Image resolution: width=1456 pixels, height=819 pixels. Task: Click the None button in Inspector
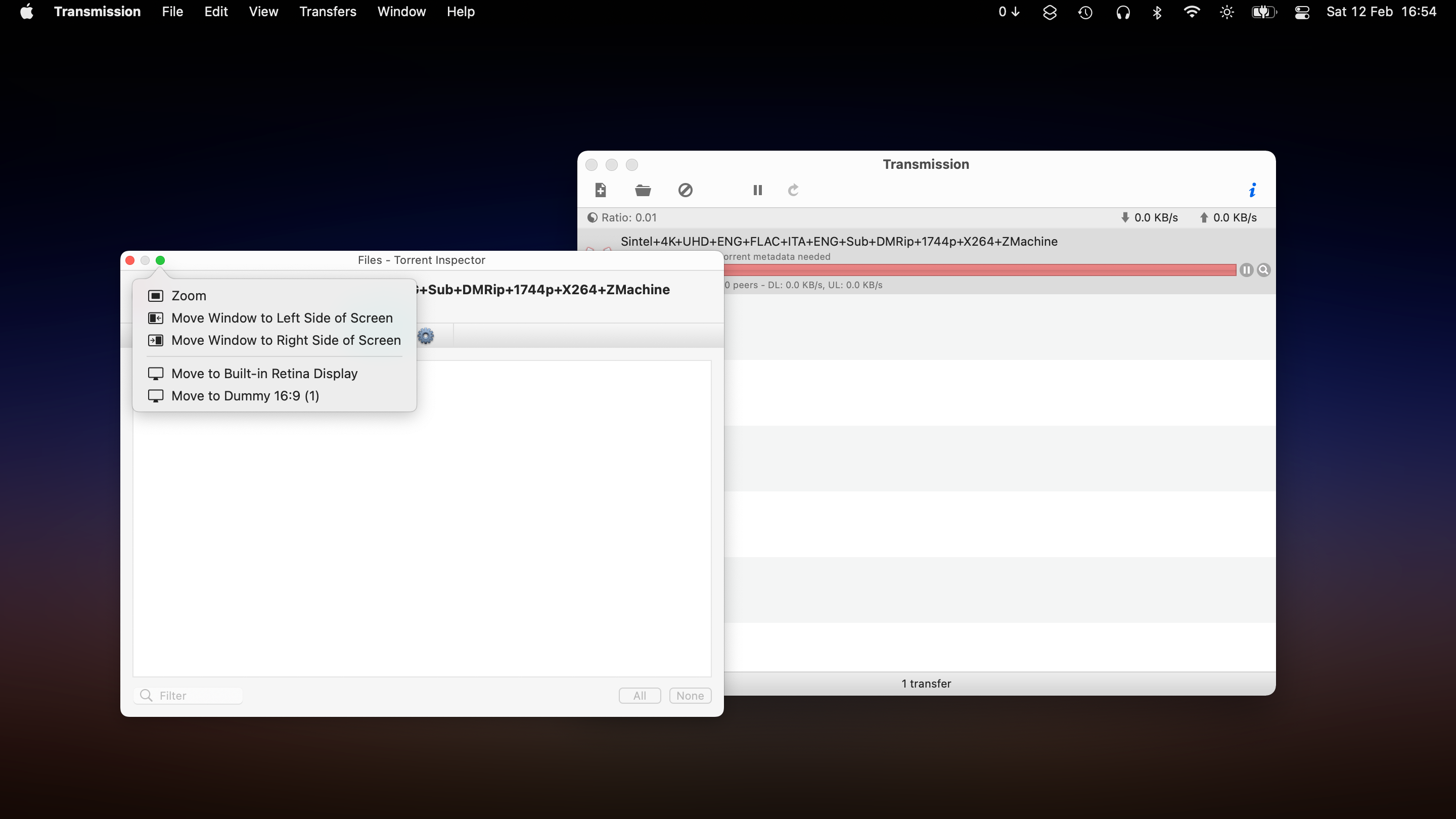tap(690, 696)
